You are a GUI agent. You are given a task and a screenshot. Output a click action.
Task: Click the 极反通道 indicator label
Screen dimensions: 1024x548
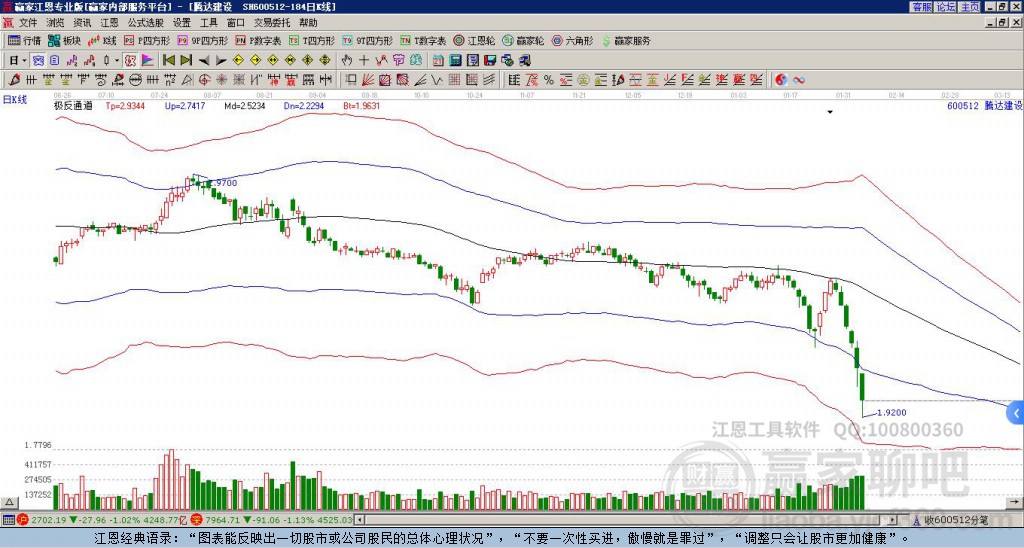(73, 105)
